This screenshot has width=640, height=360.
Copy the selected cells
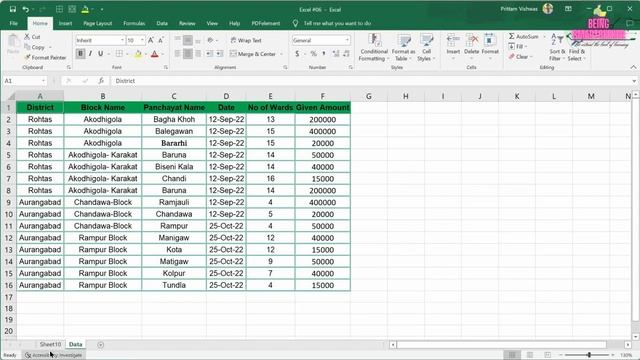34,47
